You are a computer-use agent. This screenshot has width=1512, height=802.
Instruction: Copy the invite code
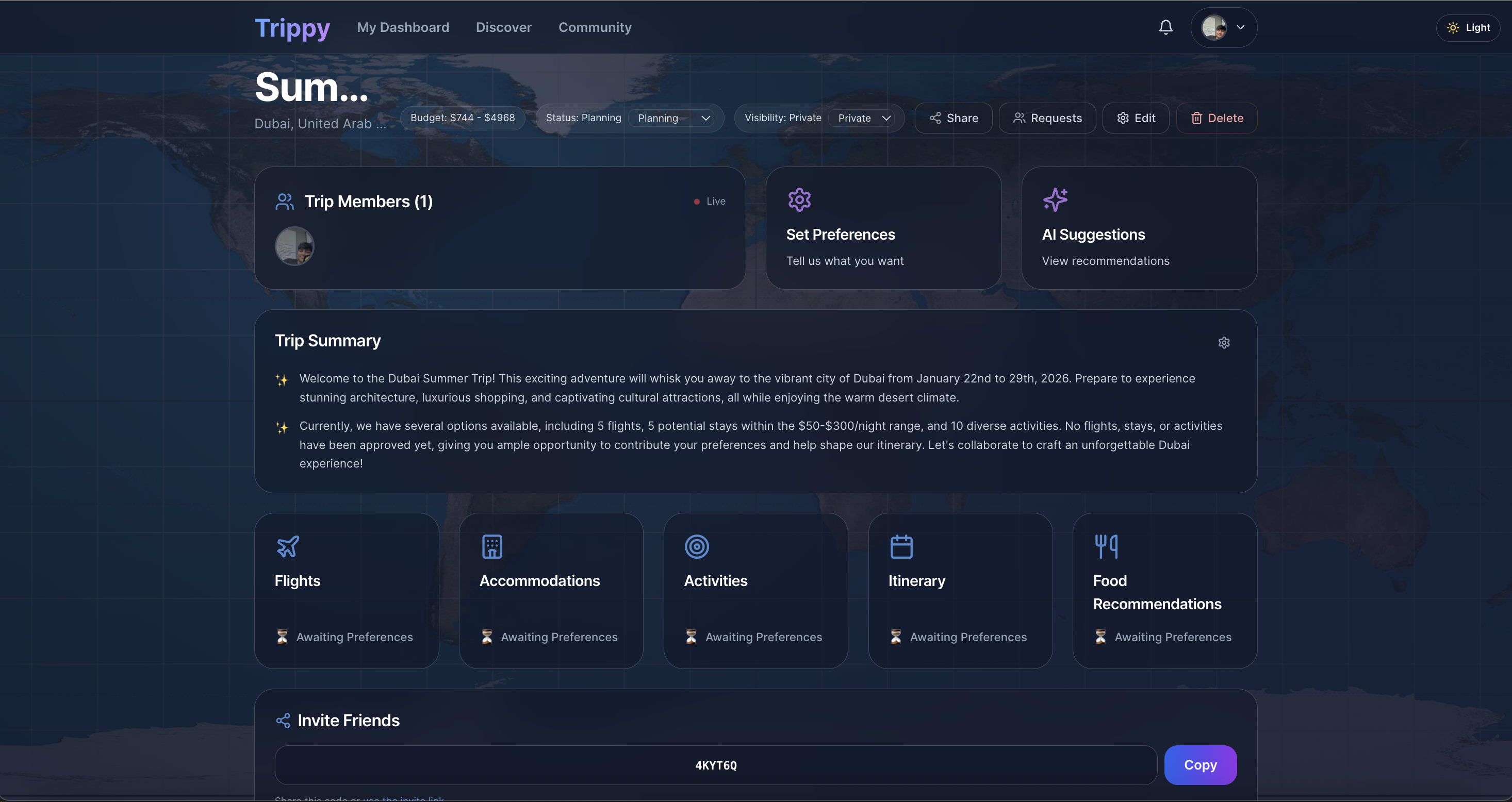[1199, 764]
